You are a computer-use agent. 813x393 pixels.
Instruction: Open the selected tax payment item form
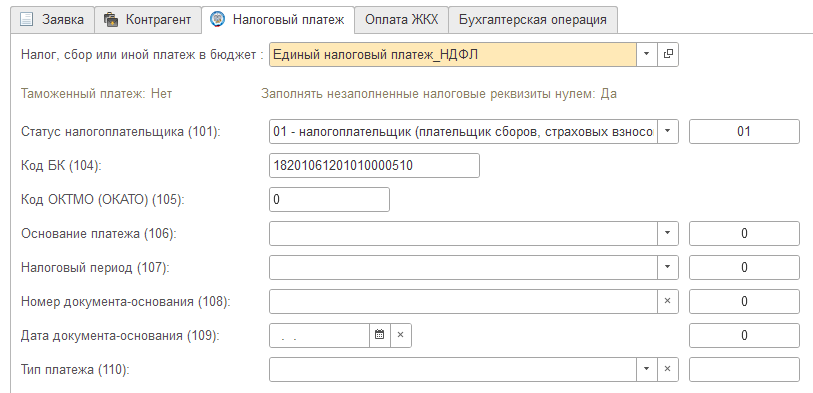click(668, 54)
